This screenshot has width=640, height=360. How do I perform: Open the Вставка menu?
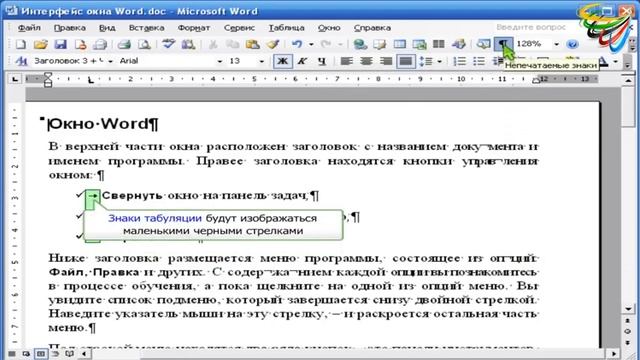(147, 28)
